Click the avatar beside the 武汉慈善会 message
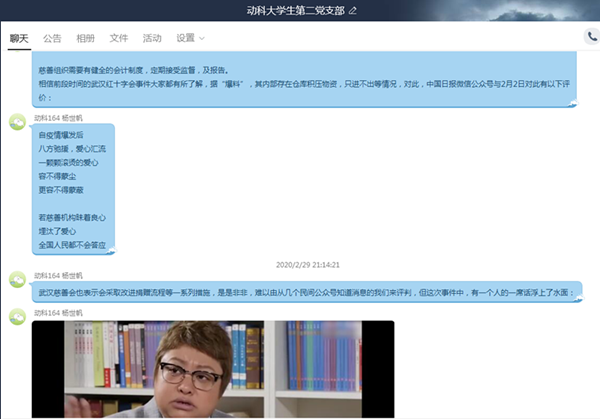The width and height of the screenshot is (600, 419). click(17, 280)
